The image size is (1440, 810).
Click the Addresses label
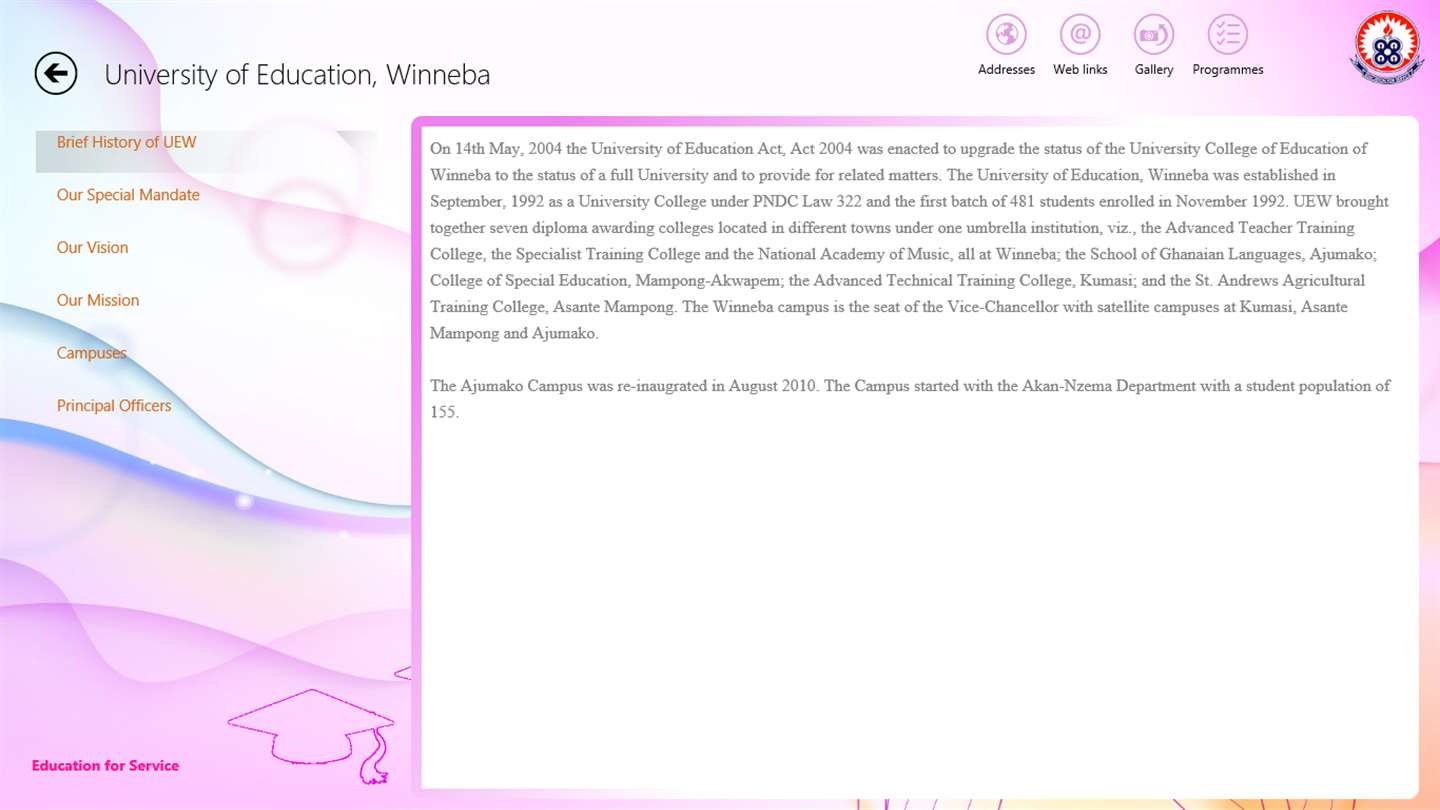[1006, 70]
